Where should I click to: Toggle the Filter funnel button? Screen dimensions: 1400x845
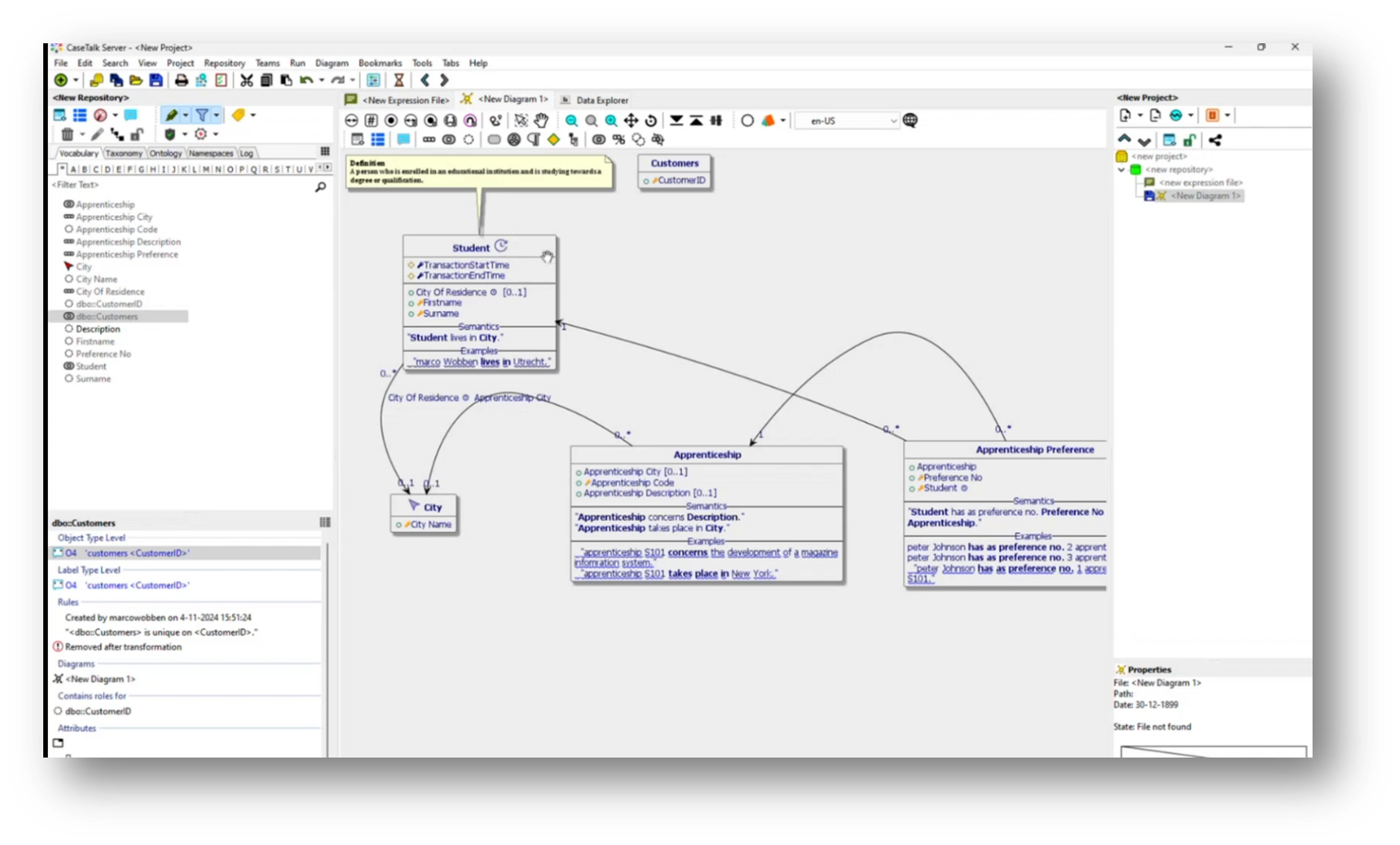202,115
